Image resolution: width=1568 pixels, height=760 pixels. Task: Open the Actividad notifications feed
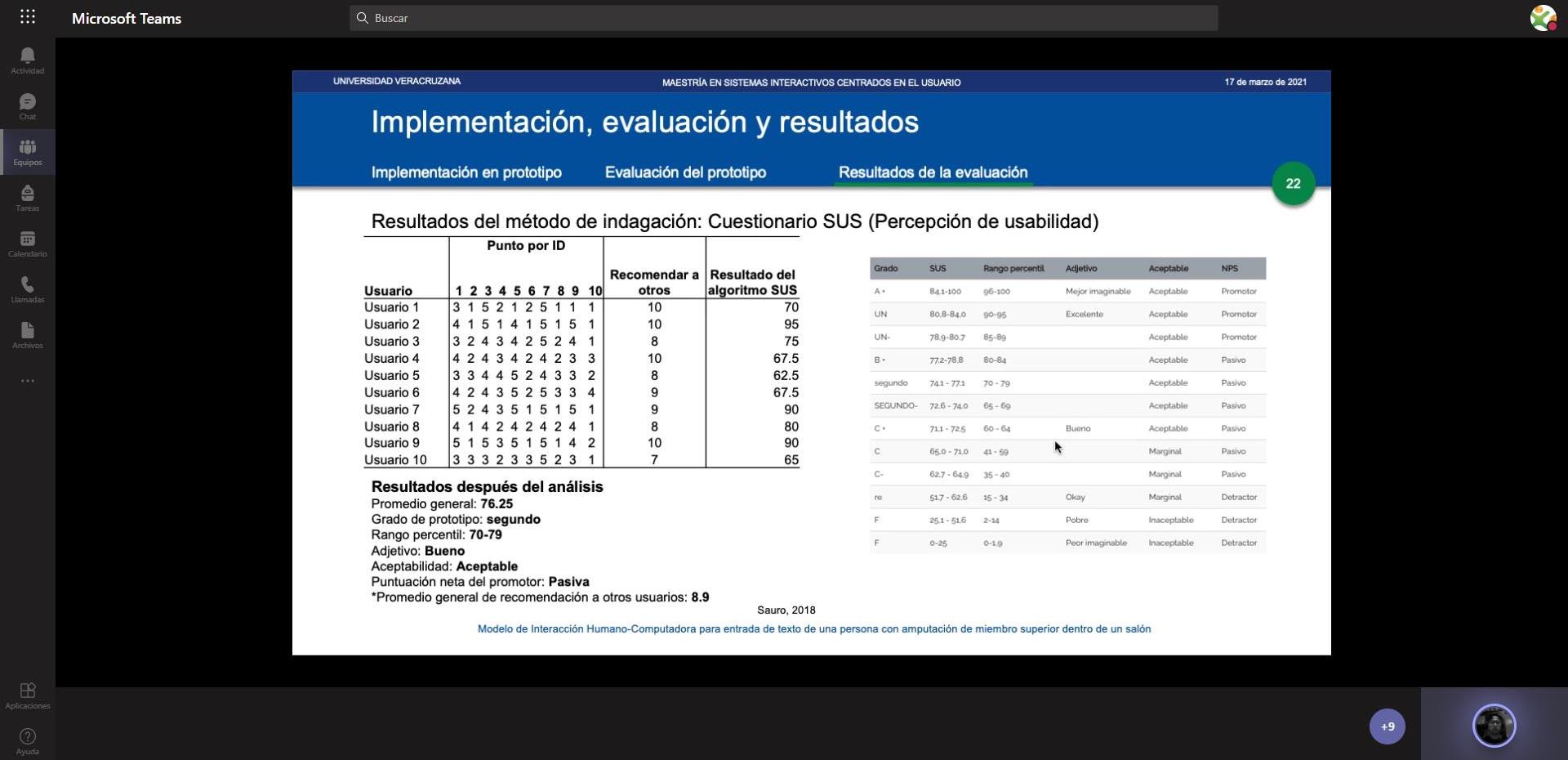click(27, 60)
